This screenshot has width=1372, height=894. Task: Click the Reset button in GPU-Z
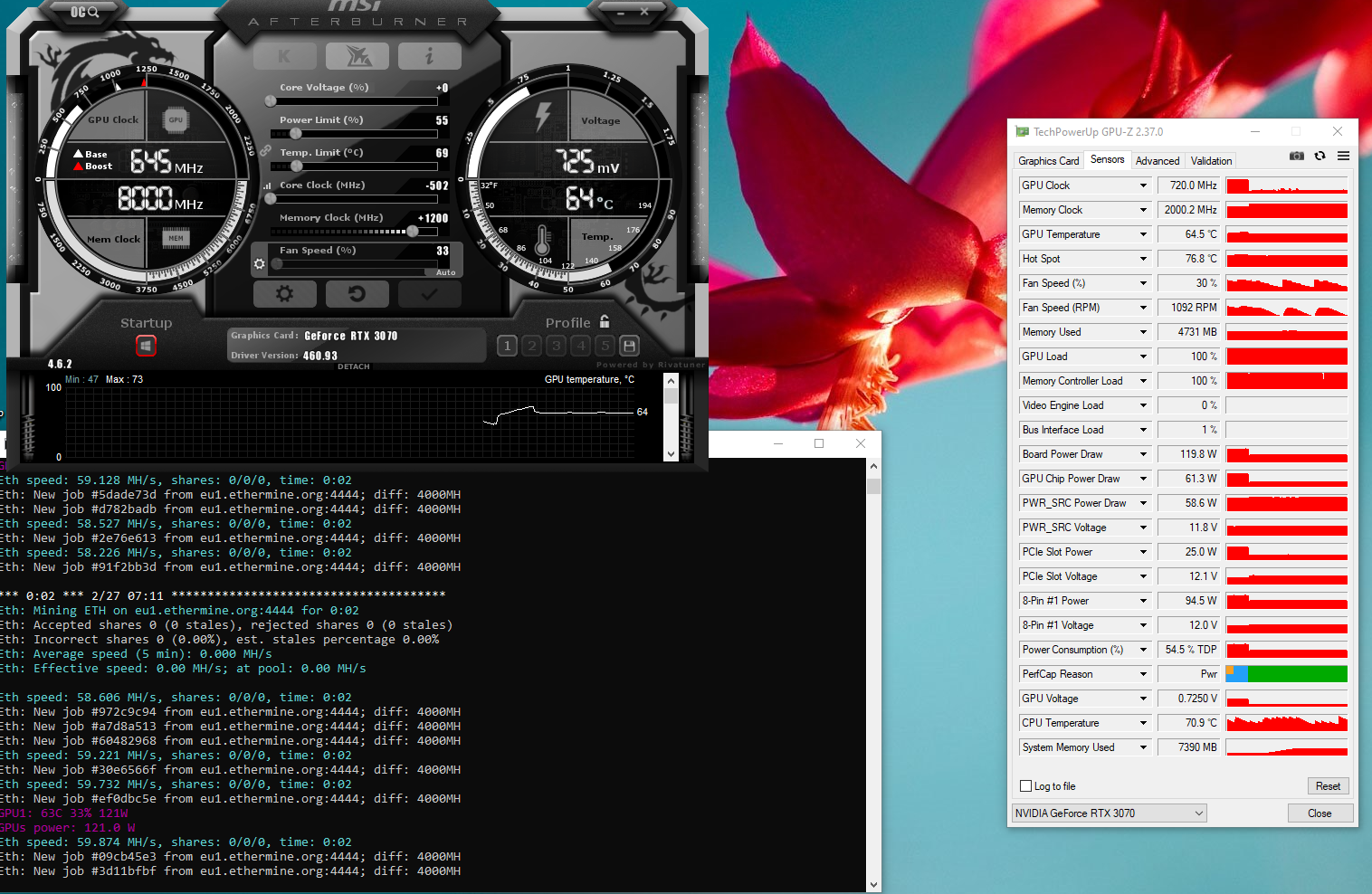(1328, 786)
